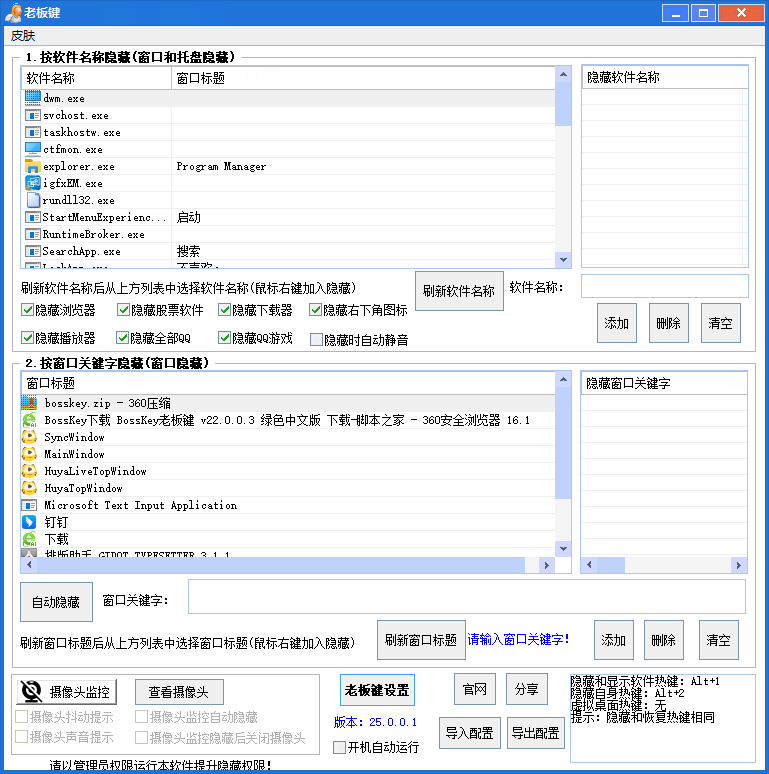The height and width of the screenshot is (774, 769).
Task: Click 查看摄像头 button
Action: [179, 692]
